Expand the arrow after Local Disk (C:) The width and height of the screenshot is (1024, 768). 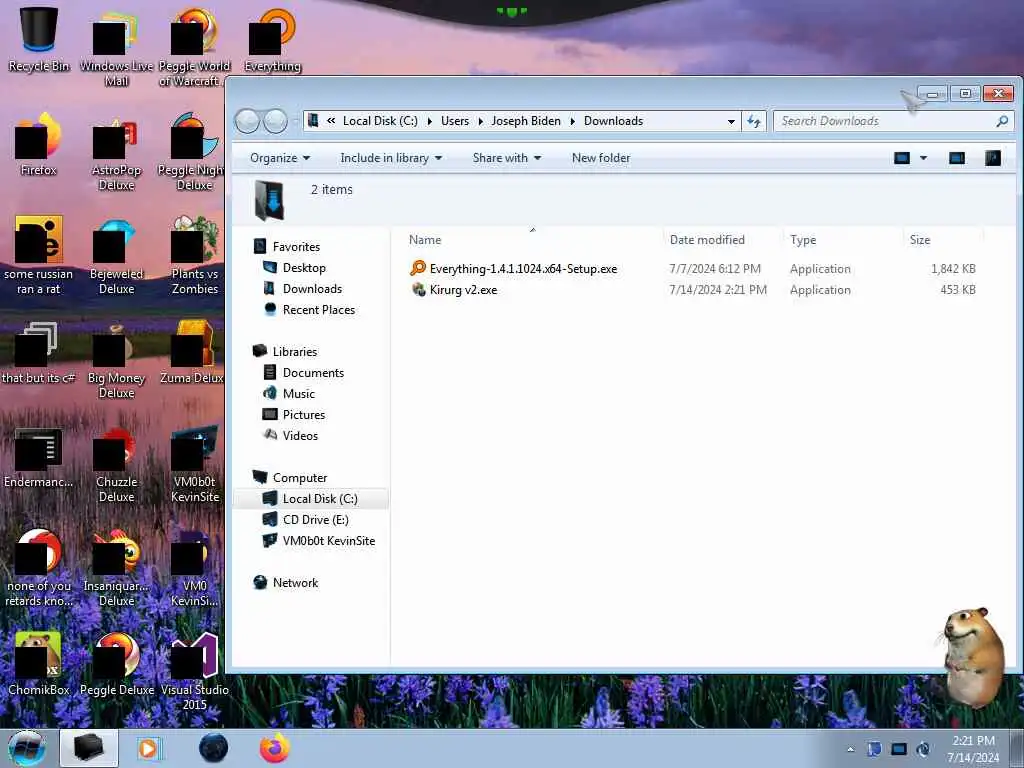[430, 121]
